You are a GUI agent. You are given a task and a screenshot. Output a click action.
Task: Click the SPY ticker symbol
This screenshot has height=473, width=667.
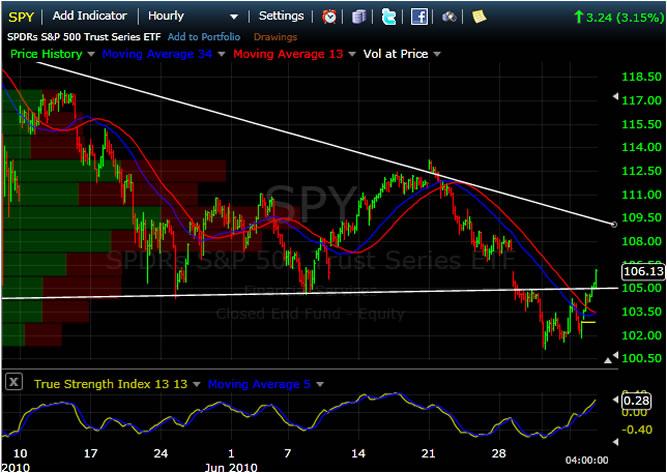click(20, 17)
